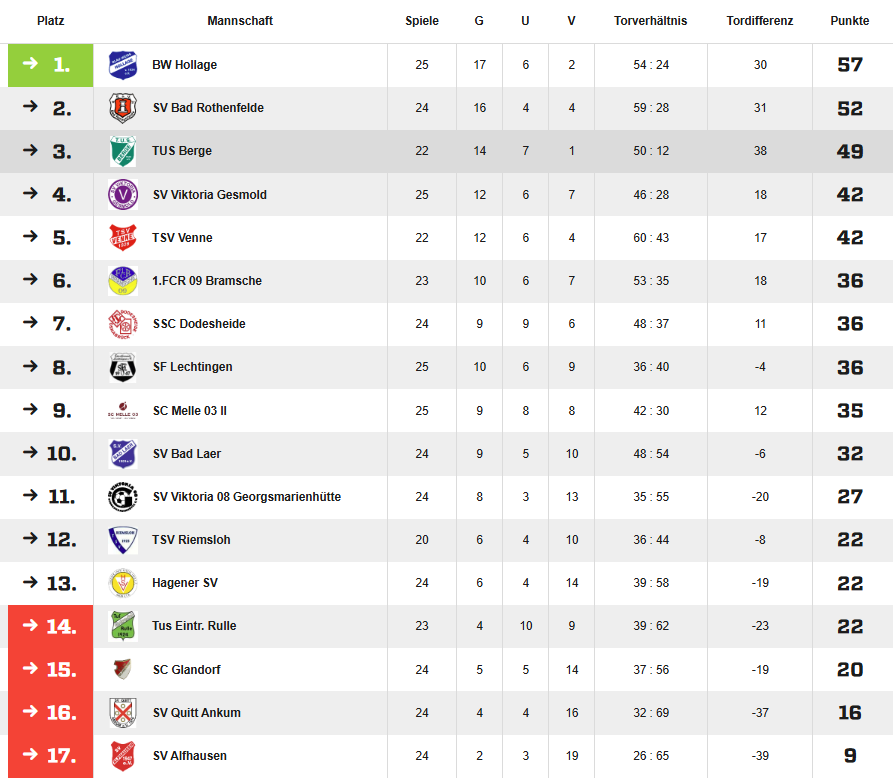Open SV Viktoria 08 Georgsmarienhütte team link
893x778 pixels.
pos(246,497)
